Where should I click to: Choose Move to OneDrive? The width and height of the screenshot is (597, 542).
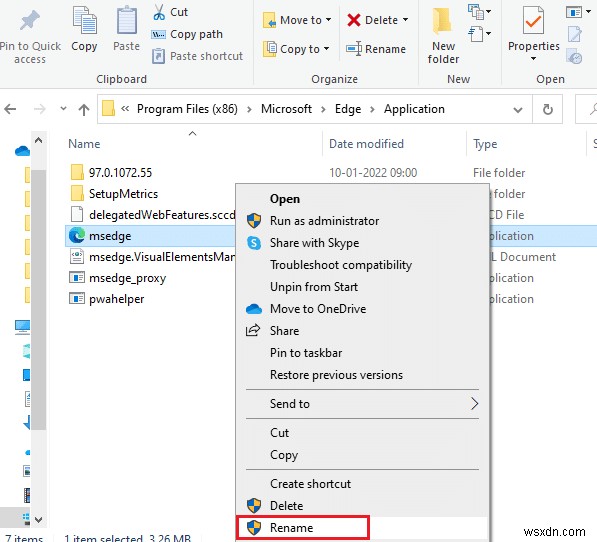click(318, 309)
